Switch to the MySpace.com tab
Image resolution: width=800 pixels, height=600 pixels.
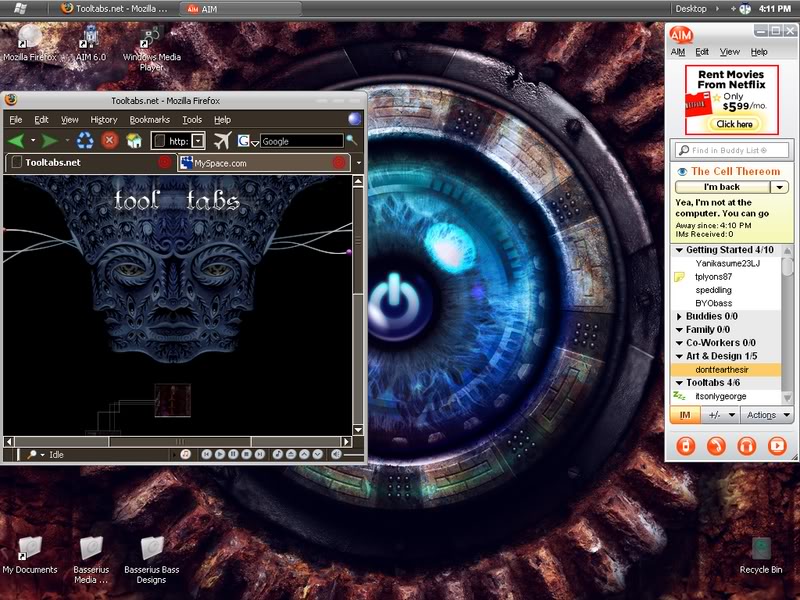(x=263, y=163)
